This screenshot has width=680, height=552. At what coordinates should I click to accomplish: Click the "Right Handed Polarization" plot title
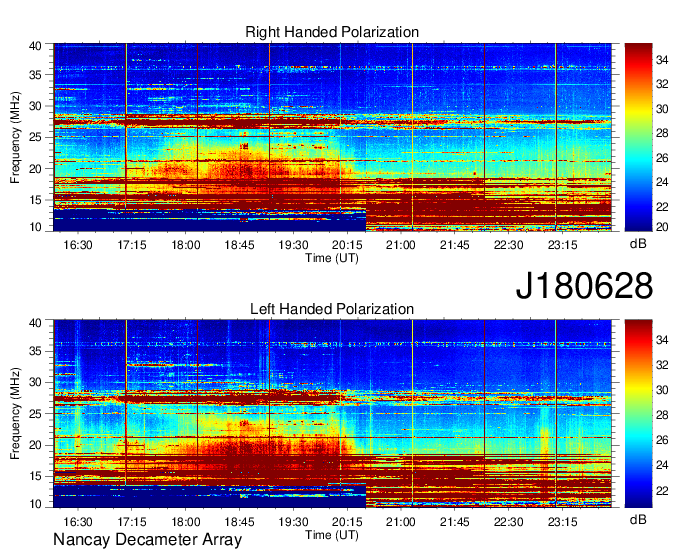coord(332,32)
